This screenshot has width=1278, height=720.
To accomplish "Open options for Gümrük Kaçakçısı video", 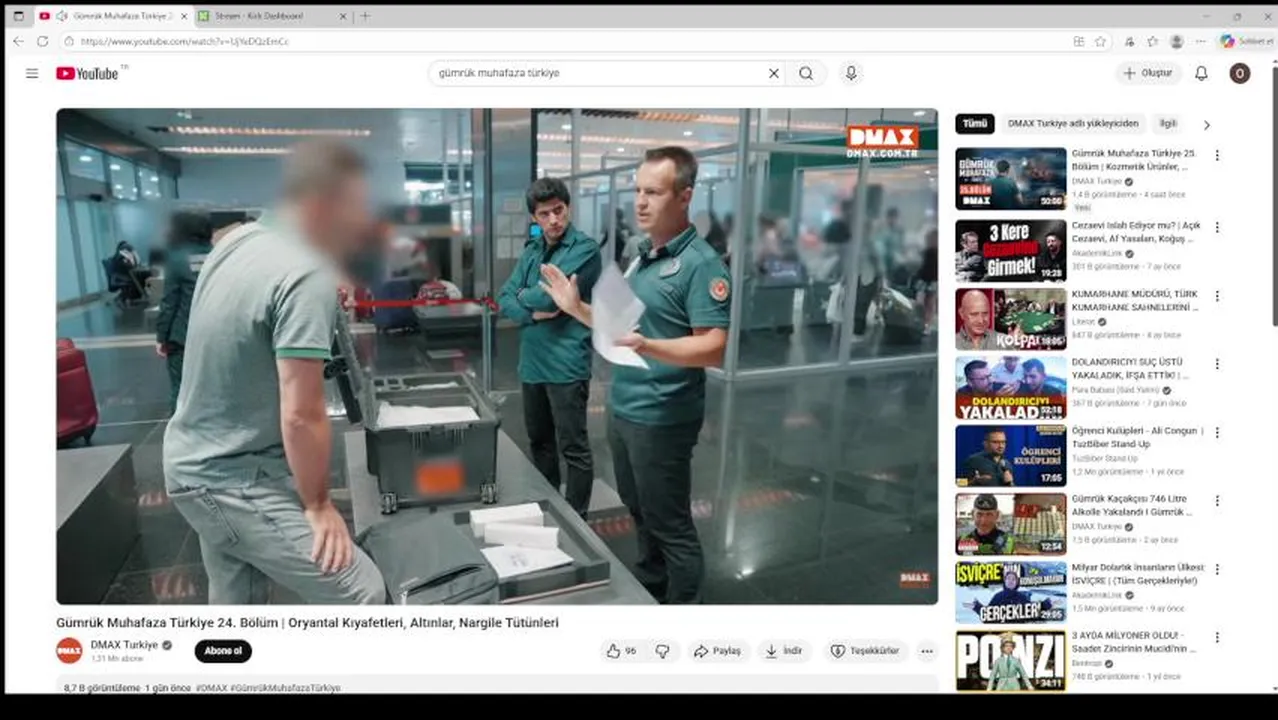I will coord(1217,500).
